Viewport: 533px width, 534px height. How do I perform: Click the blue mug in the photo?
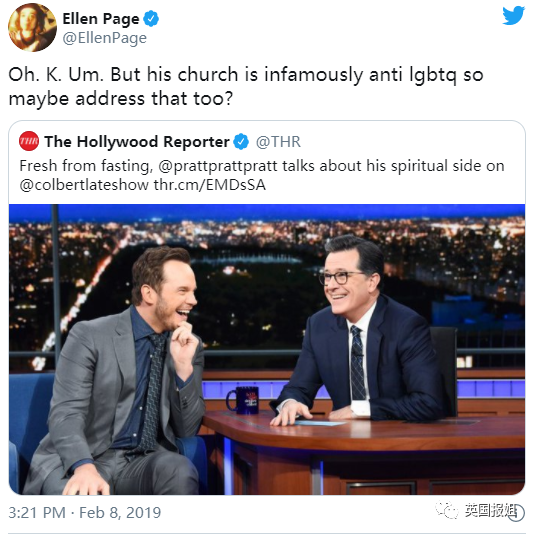click(243, 400)
